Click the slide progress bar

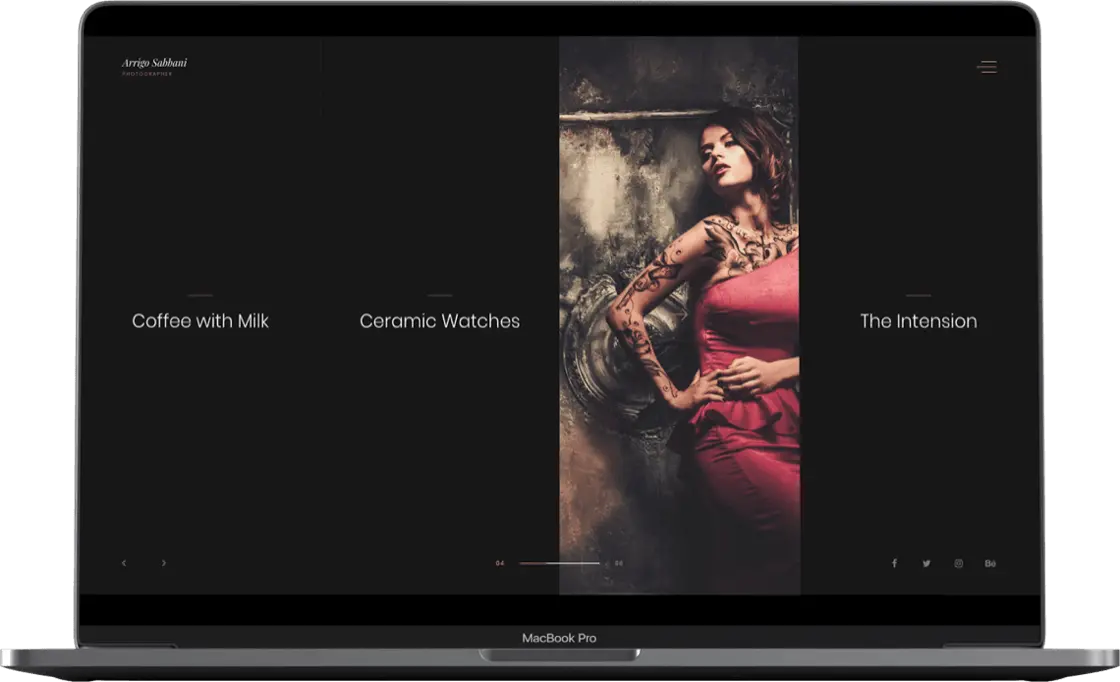[559, 563]
